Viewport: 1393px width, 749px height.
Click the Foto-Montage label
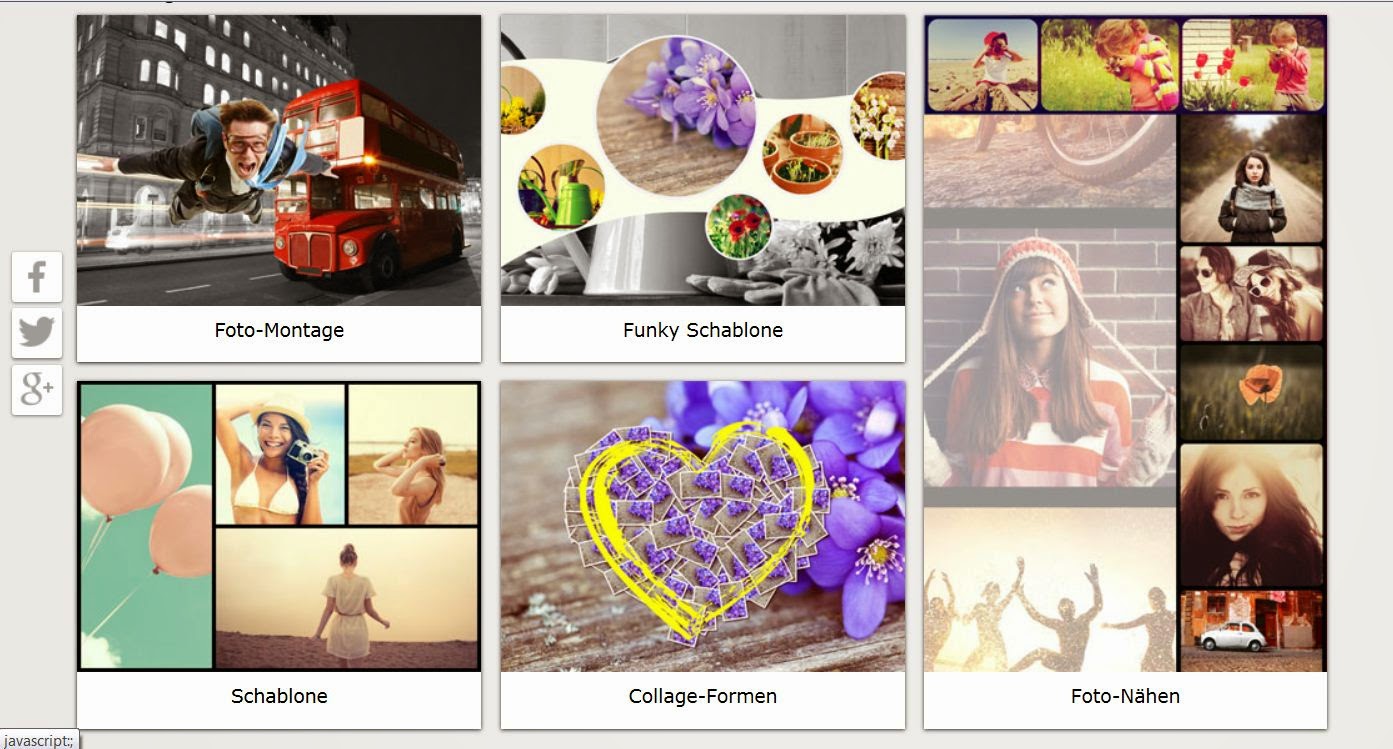(x=279, y=330)
